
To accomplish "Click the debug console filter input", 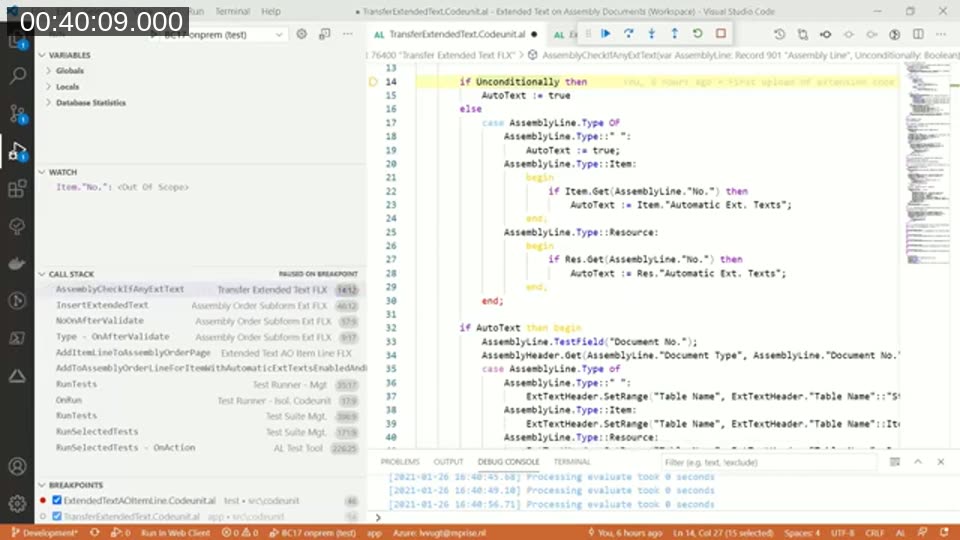I will point(768,462).
